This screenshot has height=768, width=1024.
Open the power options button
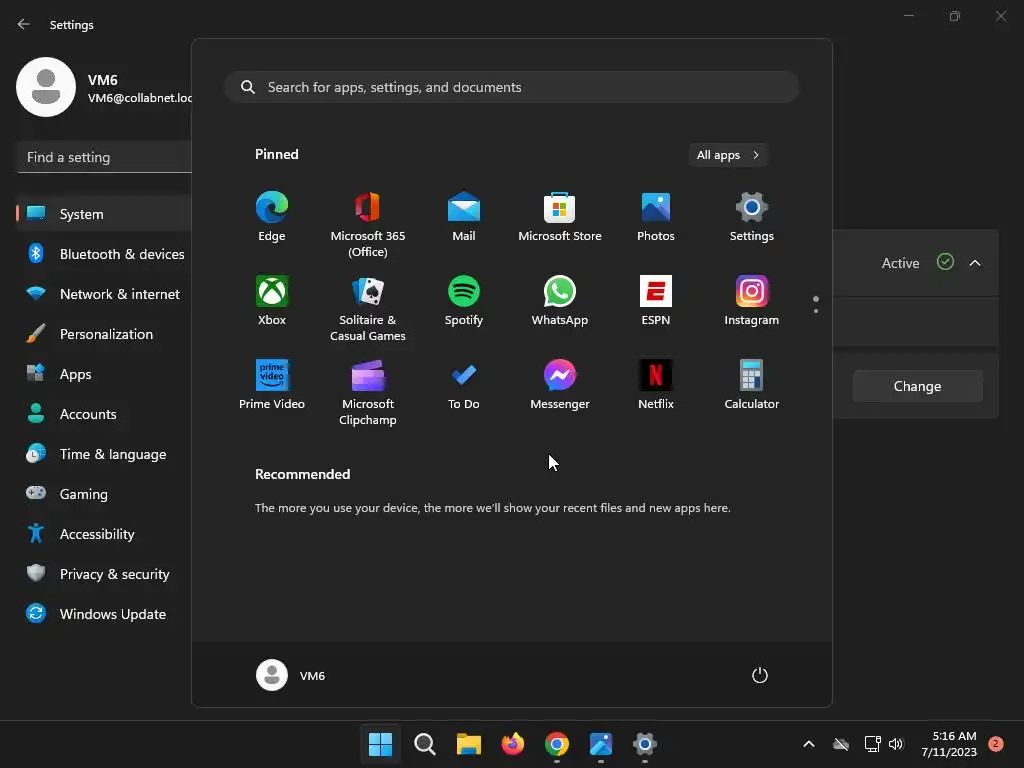[x=760, y=675]
